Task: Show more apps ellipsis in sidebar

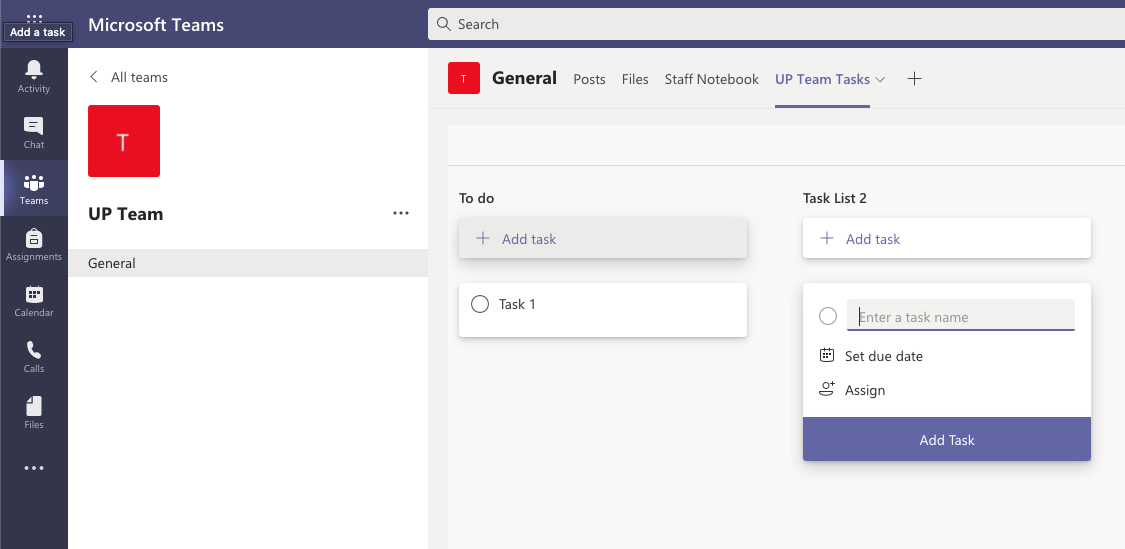Action: coord(34,468)
